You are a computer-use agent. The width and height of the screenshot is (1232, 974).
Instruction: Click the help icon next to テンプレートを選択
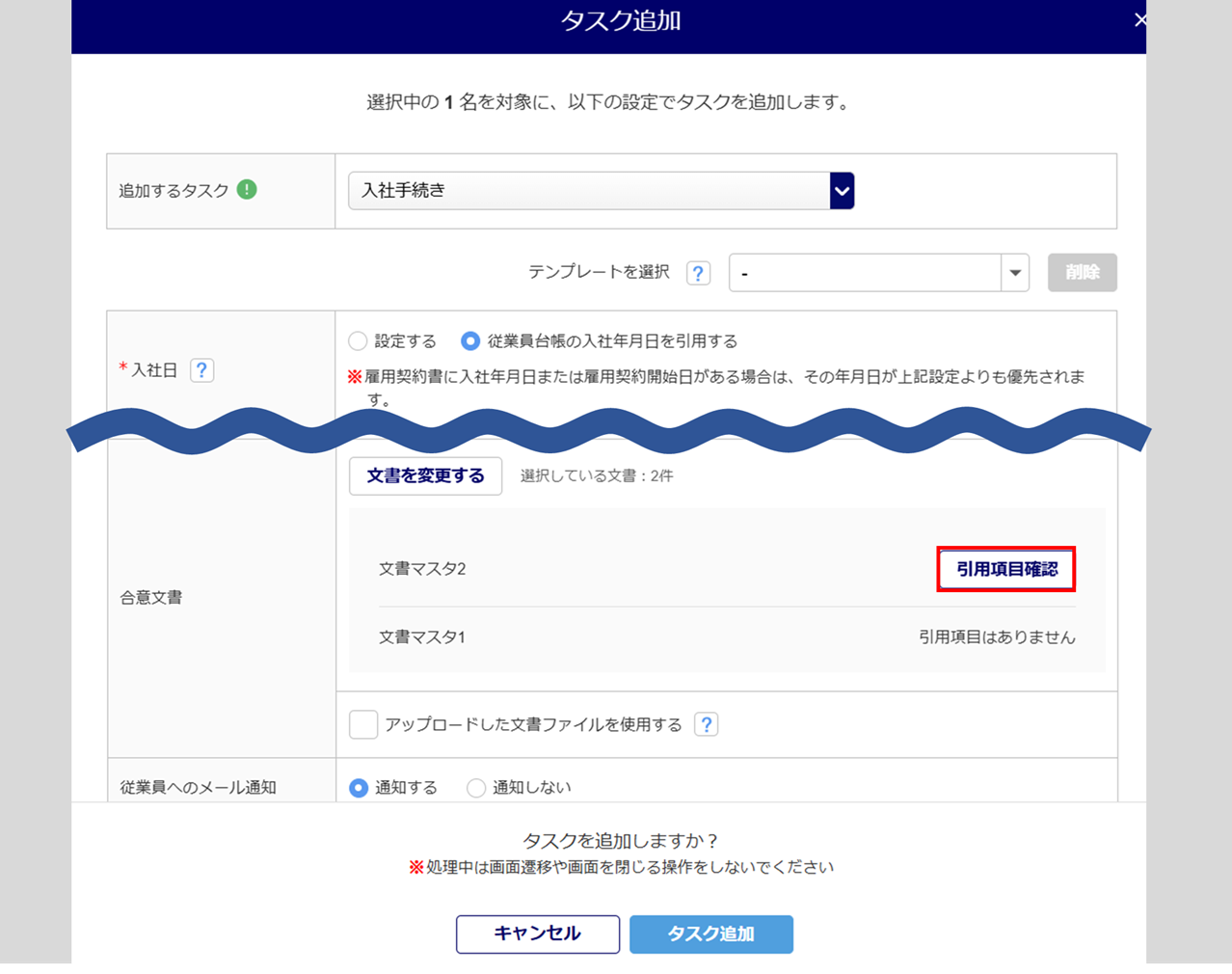tap(698, 273)
